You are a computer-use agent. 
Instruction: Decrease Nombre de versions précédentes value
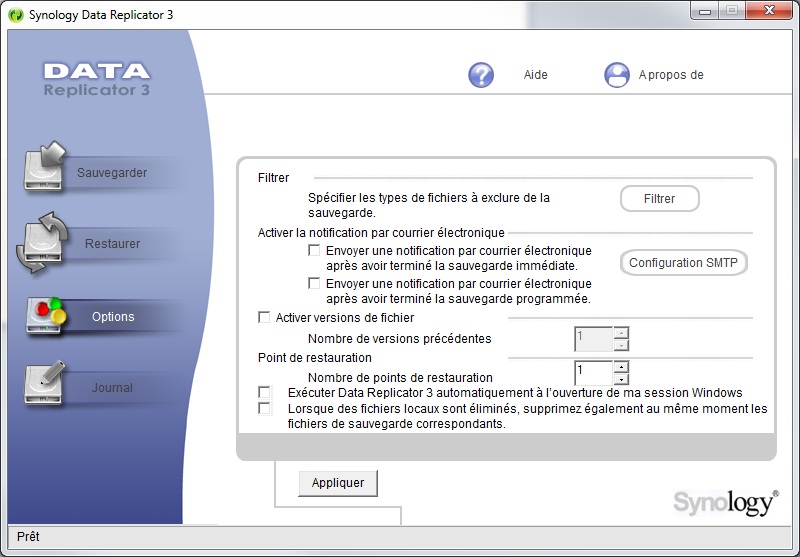(x=621, y=345)
